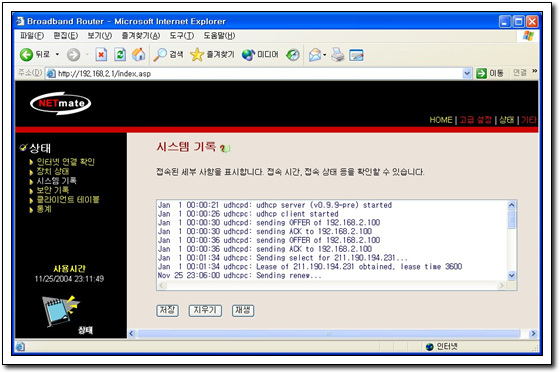Click the log box scroll up arrow
Image resolution: width=560 pixels, height=373 pixels.
click(511, 205)
